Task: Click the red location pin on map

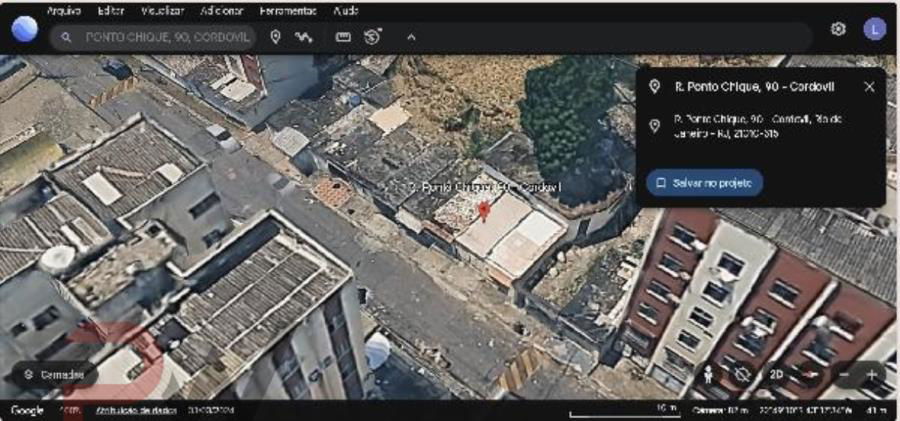Action: [x=485, y=211]
